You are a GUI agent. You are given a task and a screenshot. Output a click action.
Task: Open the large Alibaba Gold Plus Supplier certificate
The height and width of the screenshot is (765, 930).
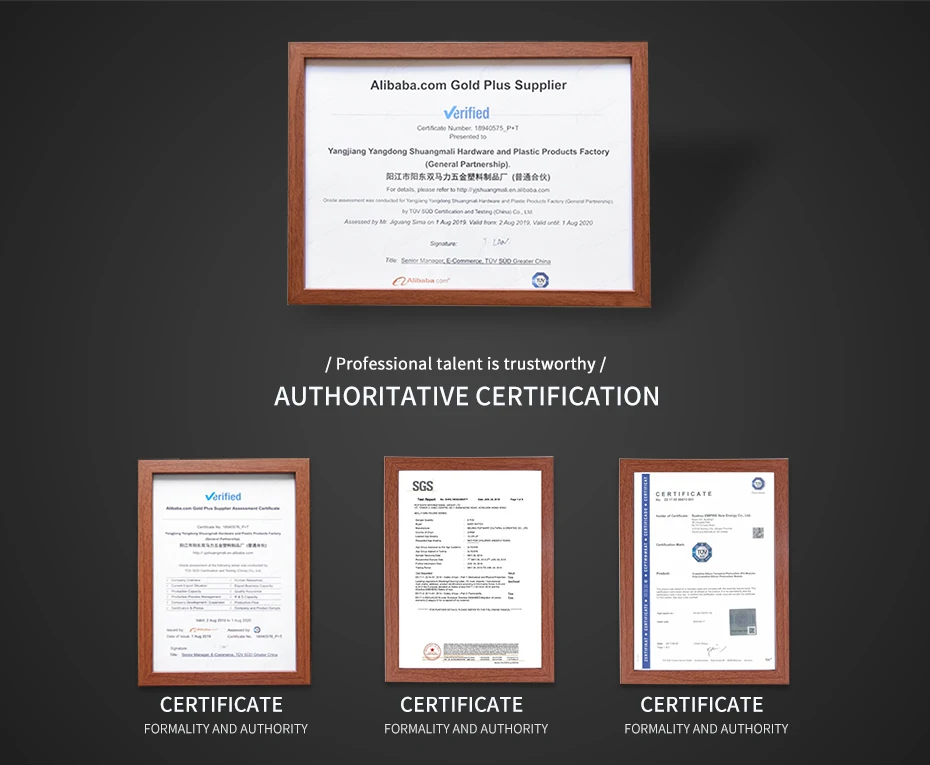coord(469,174)
